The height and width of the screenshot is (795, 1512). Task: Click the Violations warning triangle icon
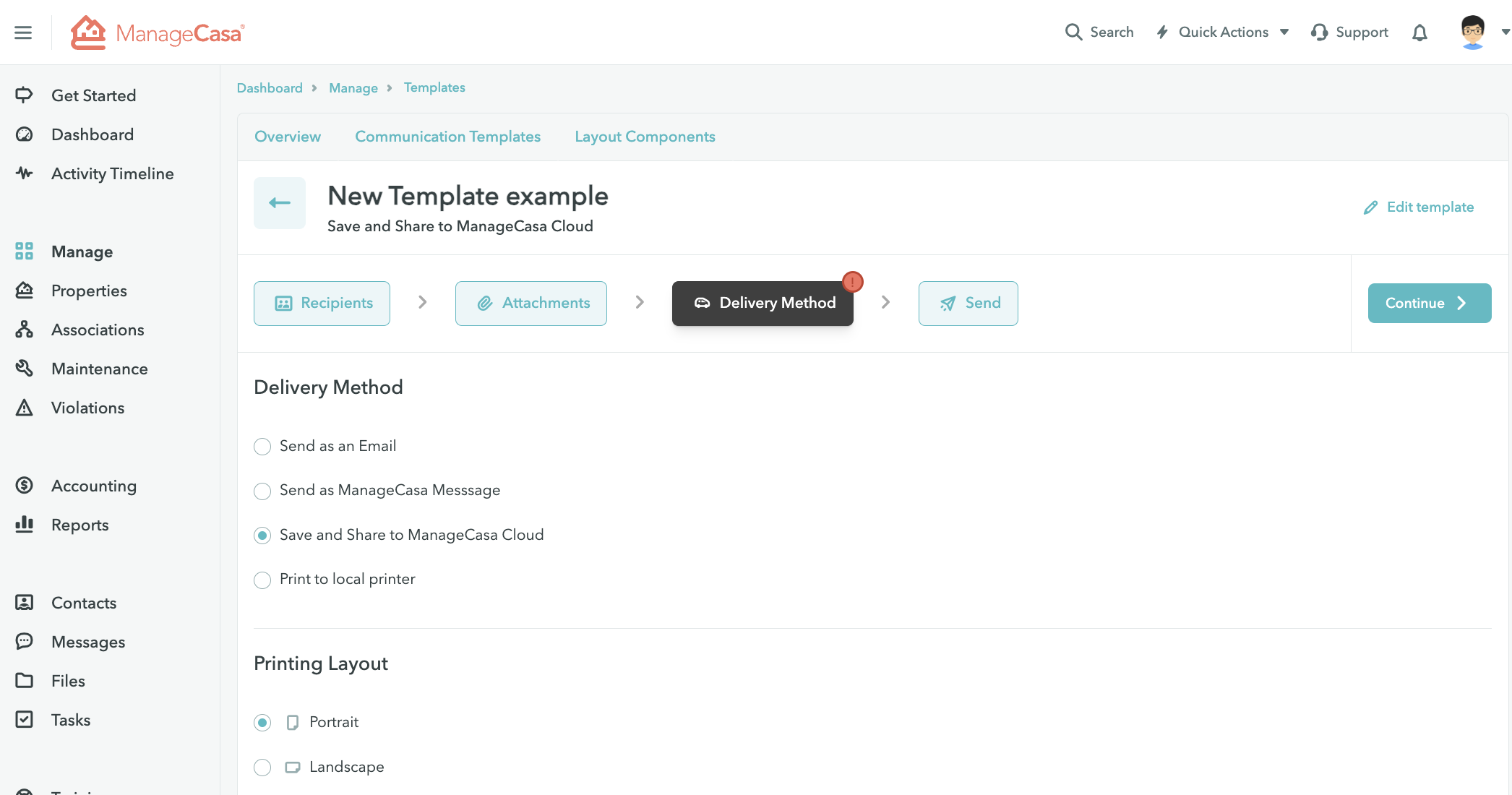24,407
